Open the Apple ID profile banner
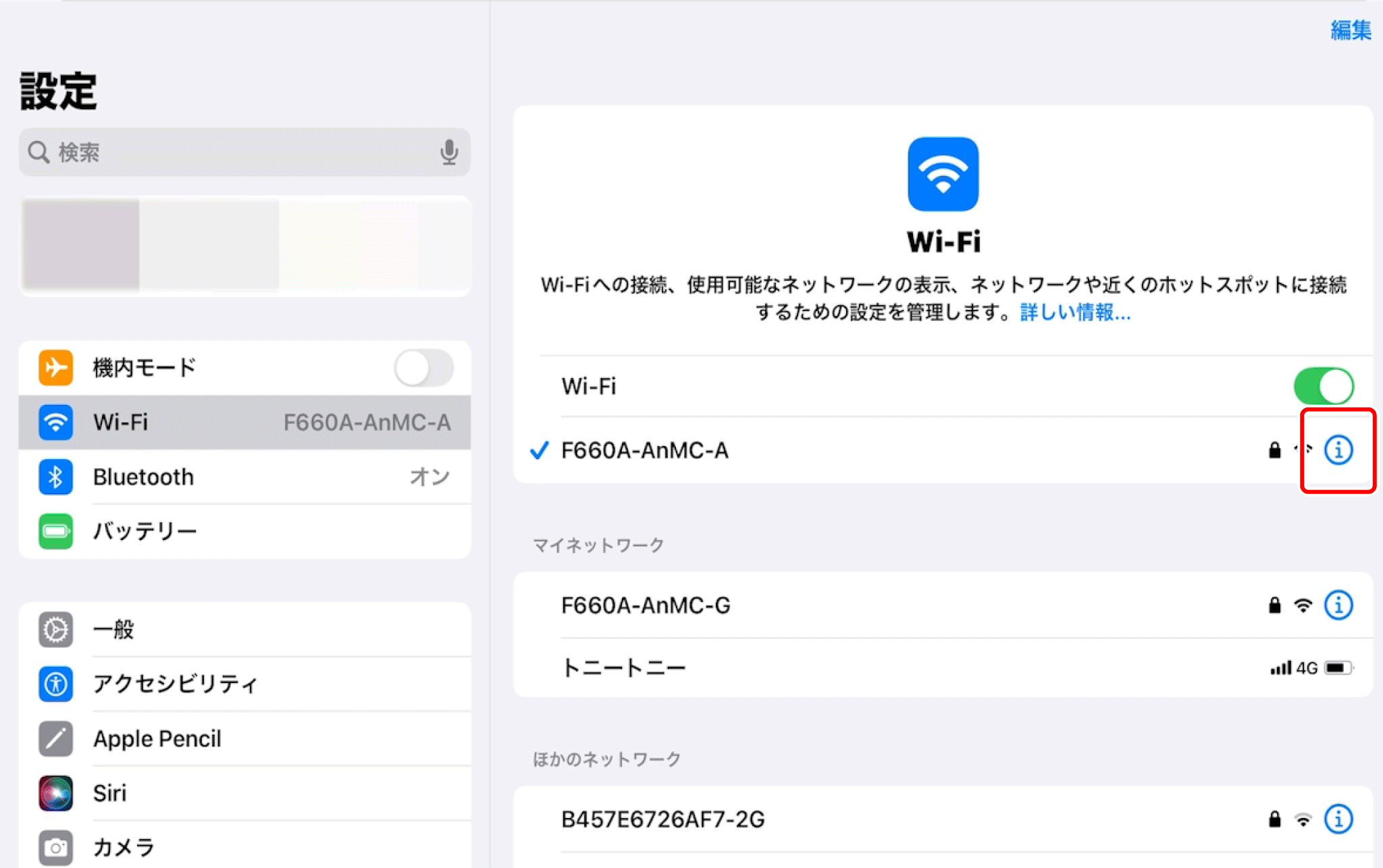The width and height of the screenshot is (1383, 868). click(244, 246)
